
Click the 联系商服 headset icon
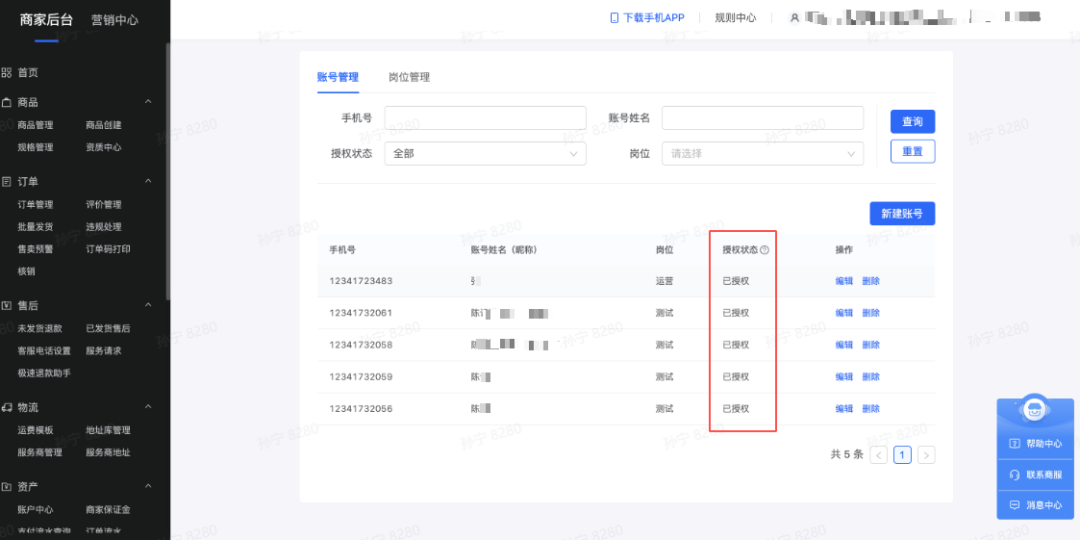coord(1014,475)
